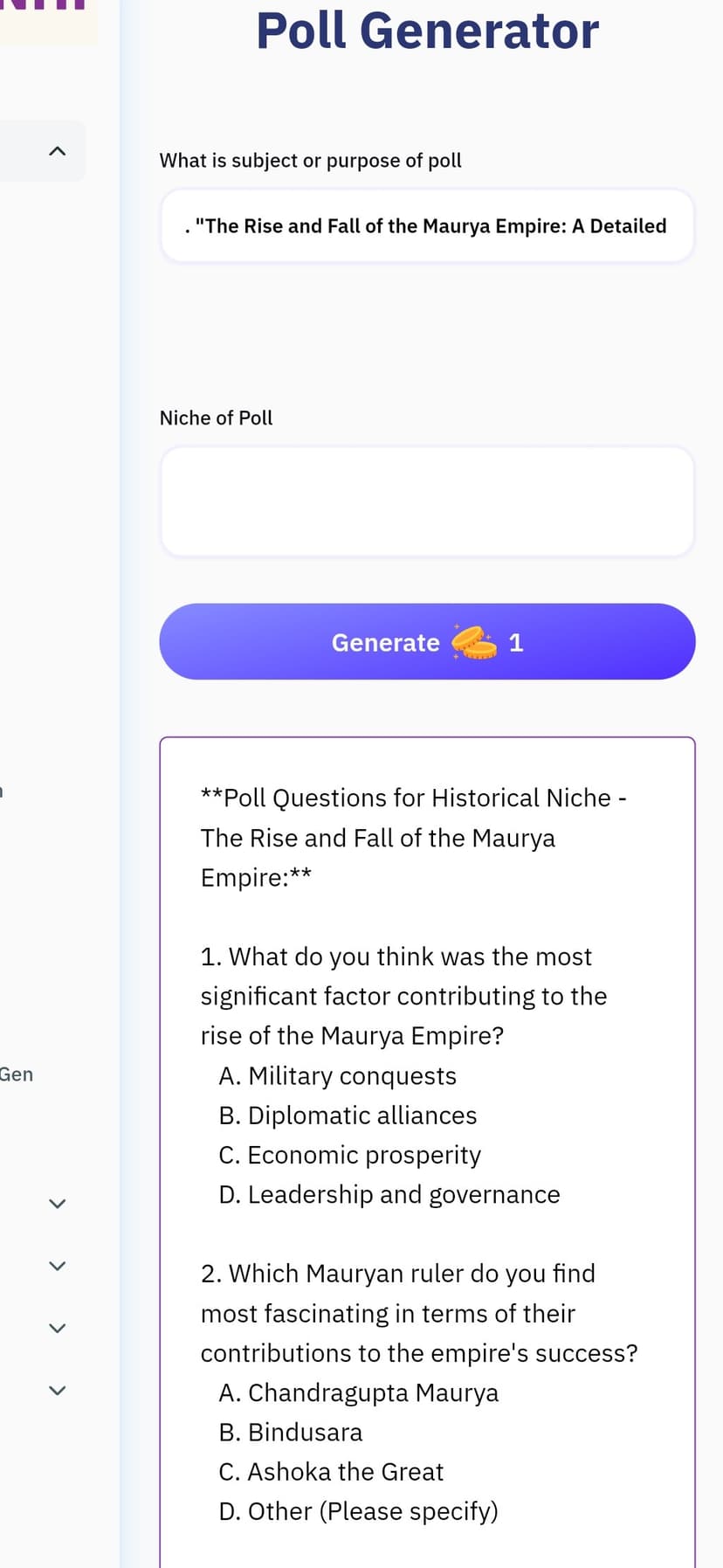The height and width of the screenshot is (1568, 723).
Task: Click the credit count number 1
Action: click(x=516, y=643)
